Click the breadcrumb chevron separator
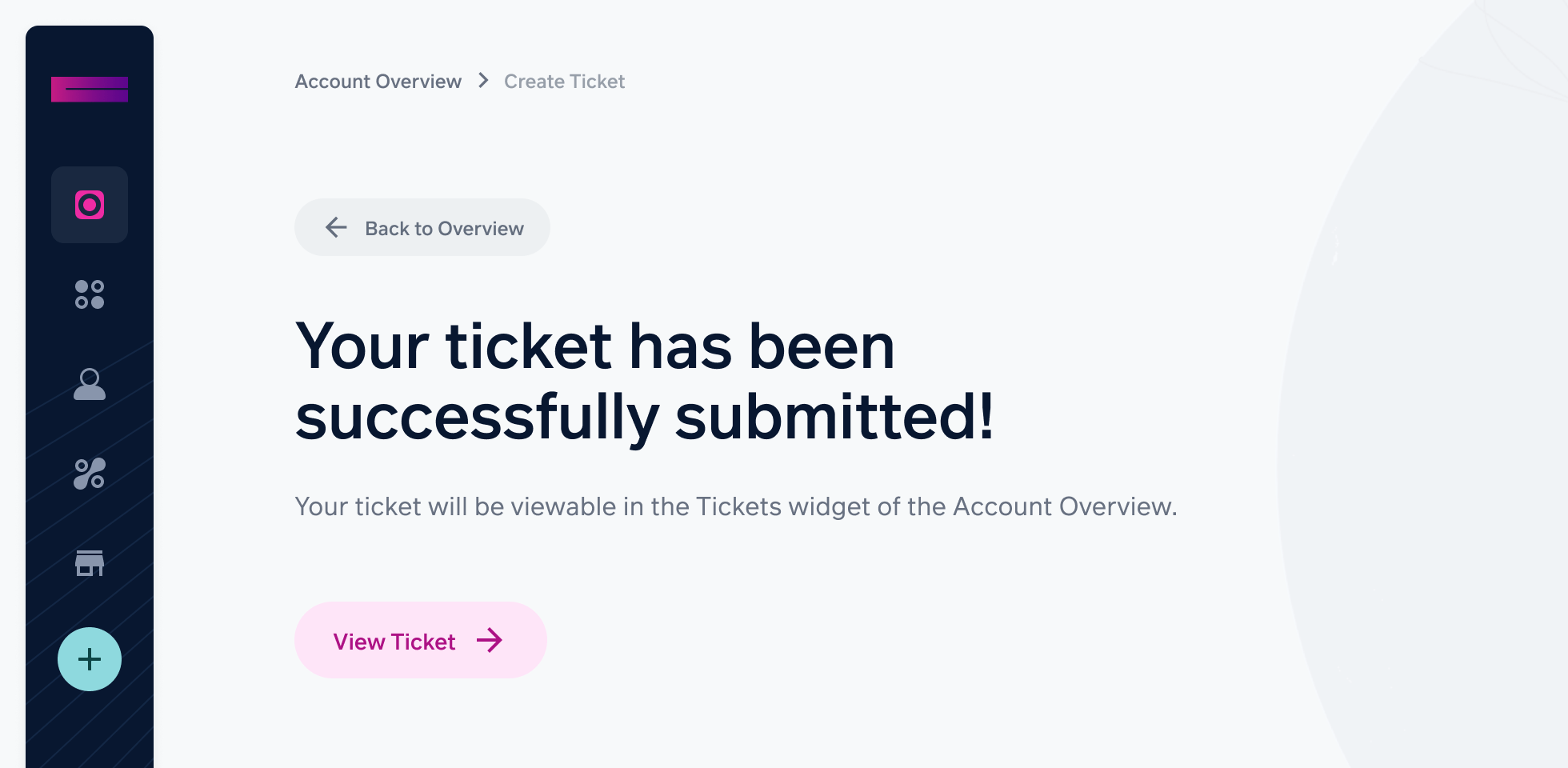This screenshot has height=768, width=1568. pyautogui.click(x=483, y=81)
